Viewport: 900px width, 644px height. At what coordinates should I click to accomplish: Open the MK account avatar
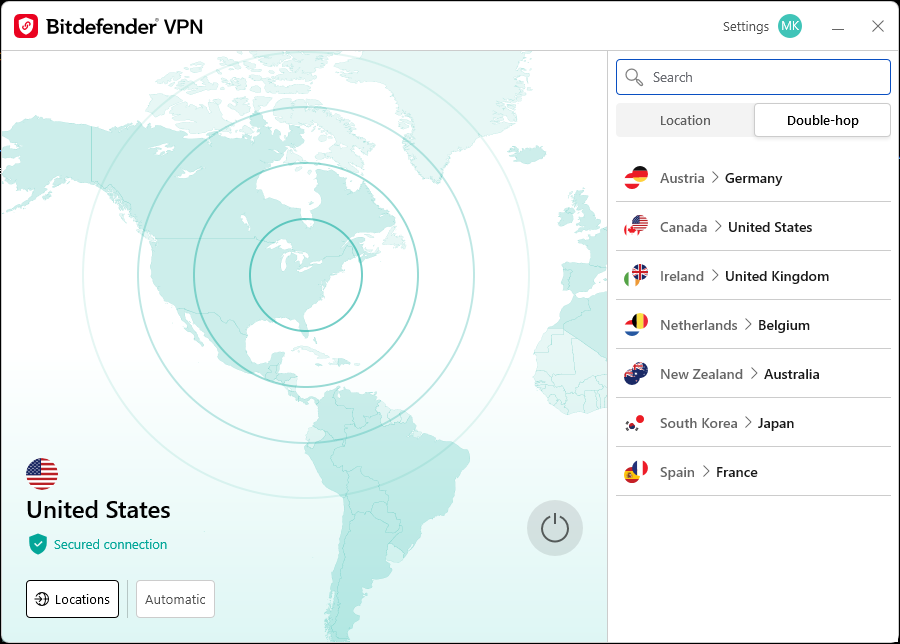click(x=790, y=26)
